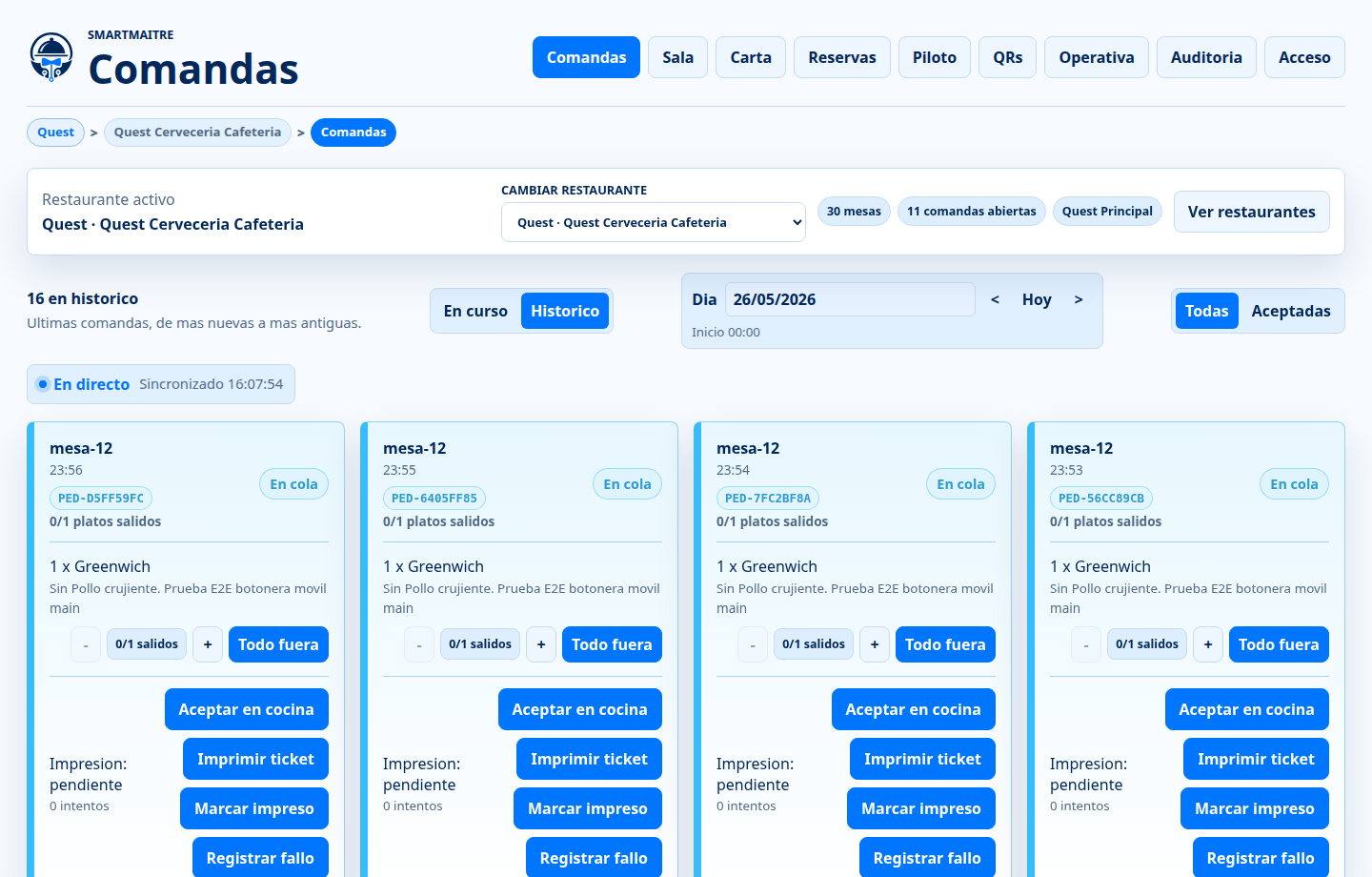
Task: Click the Comandas breadcrumb pill
Action: (x=353, y=133)
